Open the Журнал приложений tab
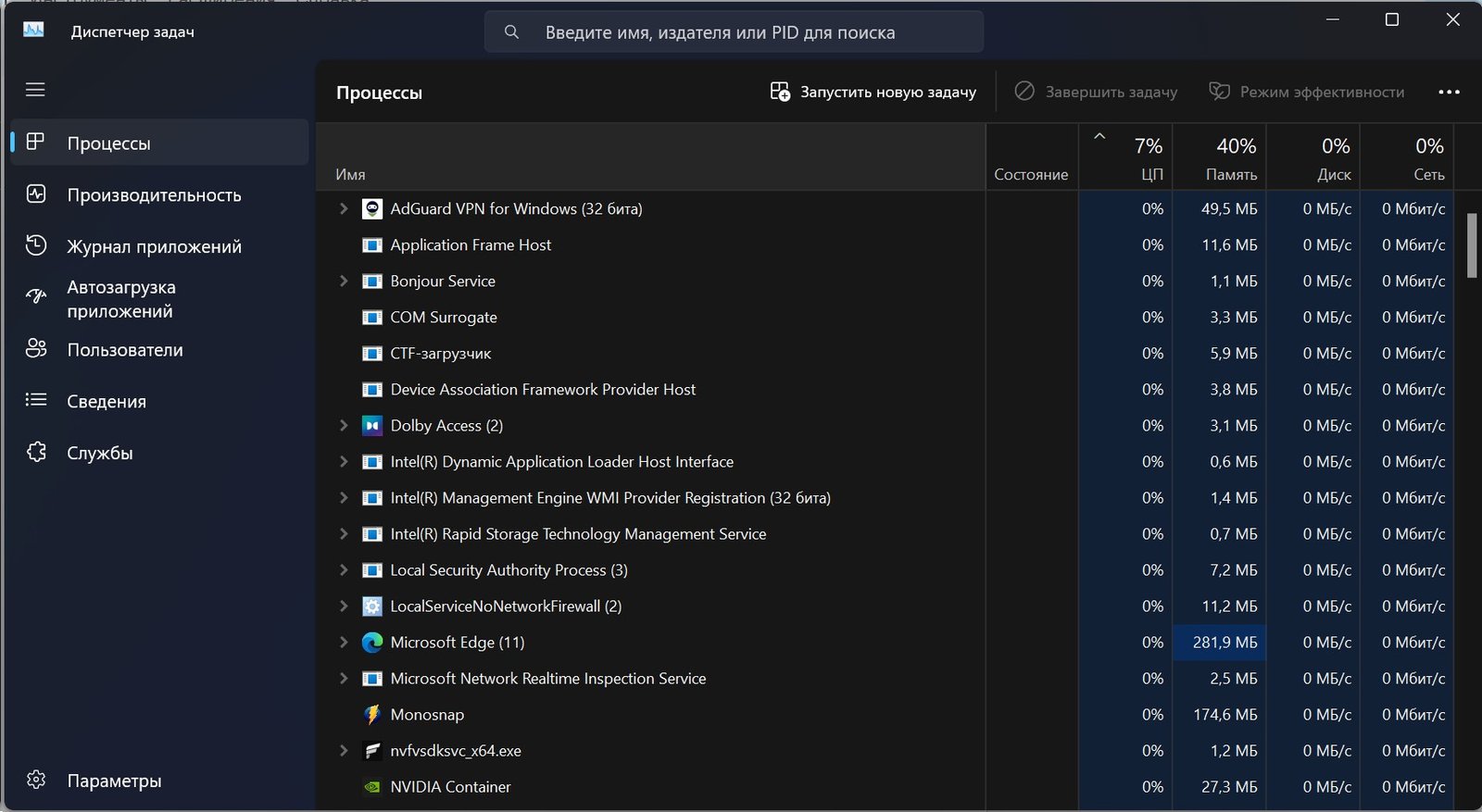The height and width of the screenshot is (812, 1482). point(159,246)
